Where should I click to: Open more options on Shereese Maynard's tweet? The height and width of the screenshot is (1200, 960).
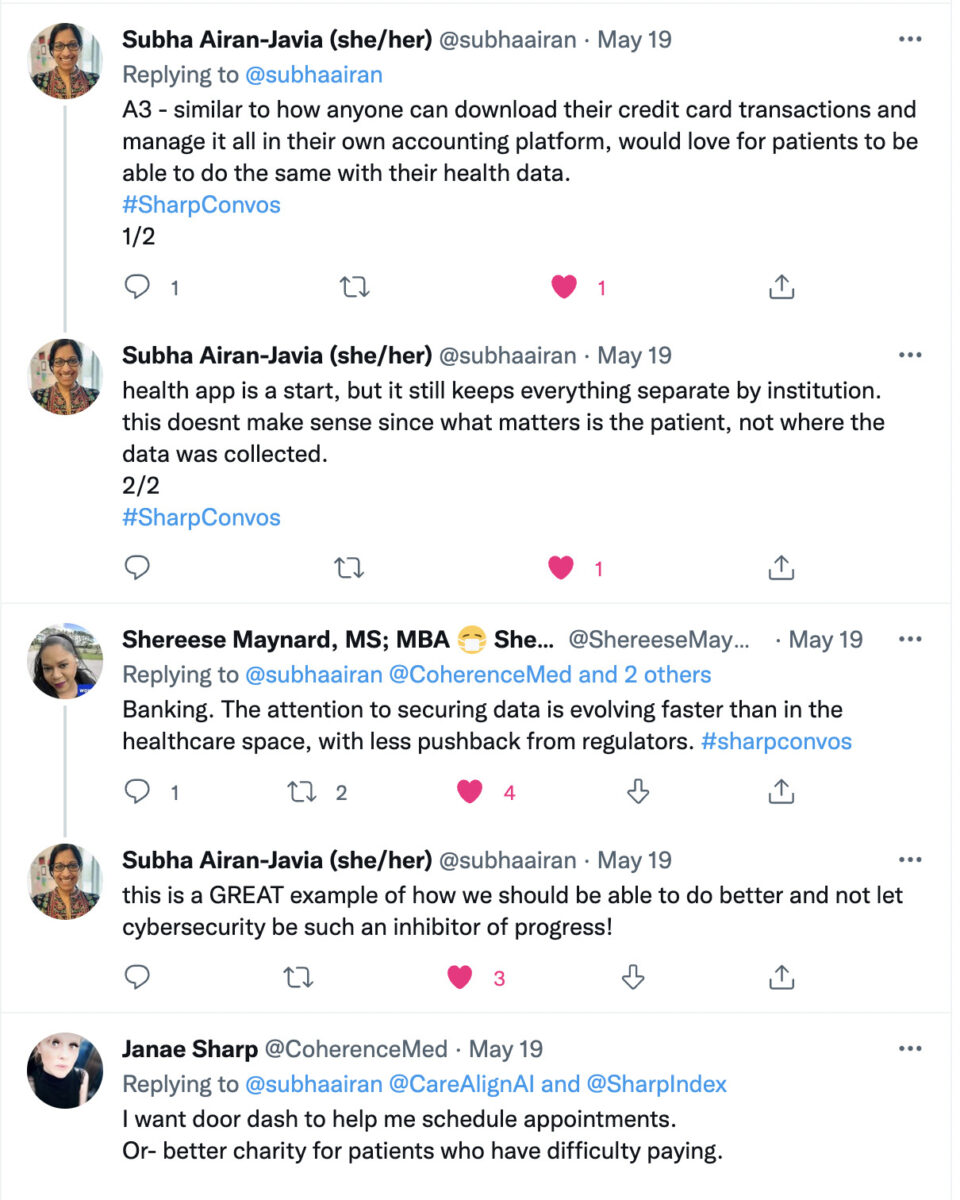pos(909,639)
